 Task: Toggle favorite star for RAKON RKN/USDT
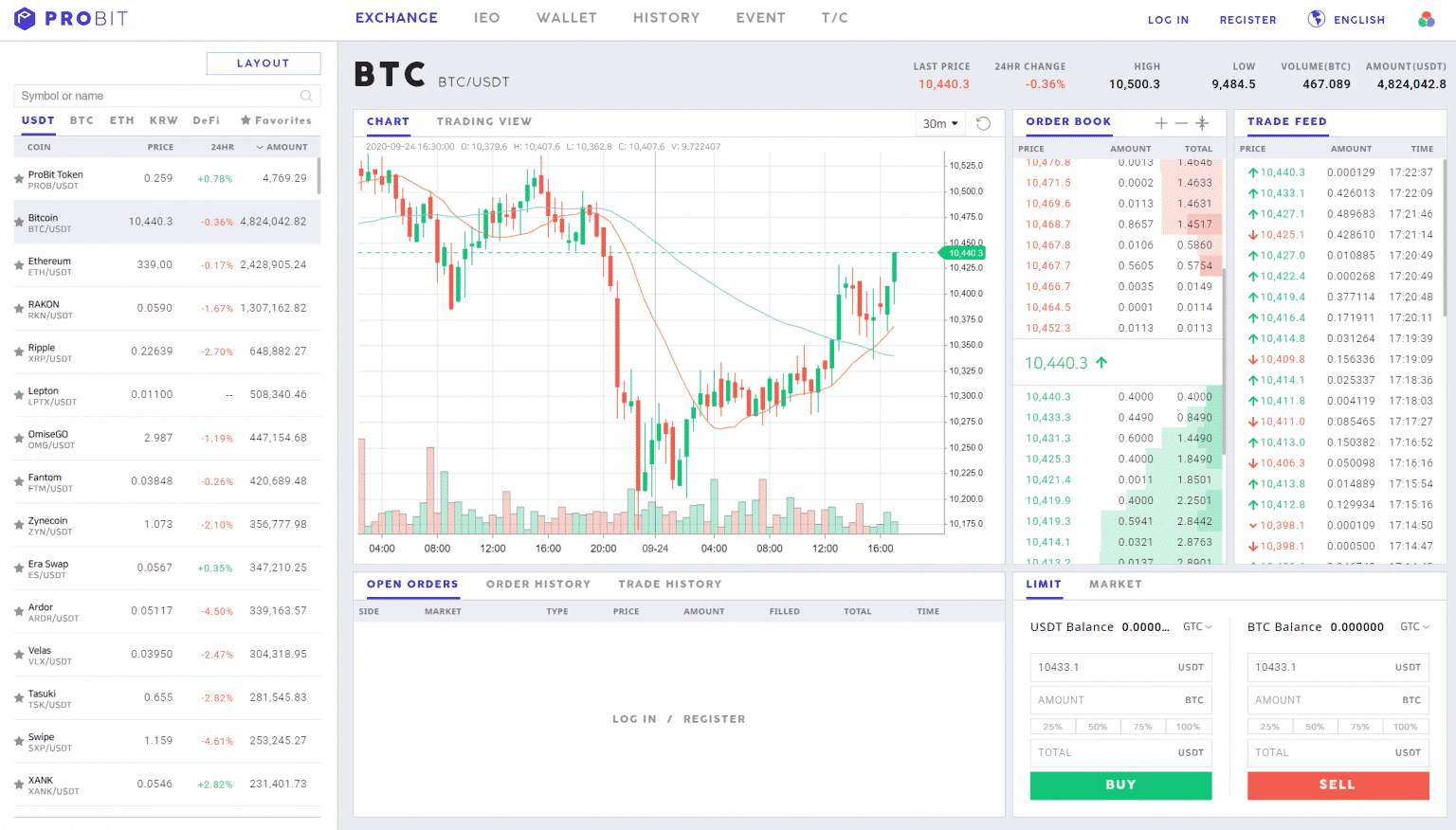point(19,309)
